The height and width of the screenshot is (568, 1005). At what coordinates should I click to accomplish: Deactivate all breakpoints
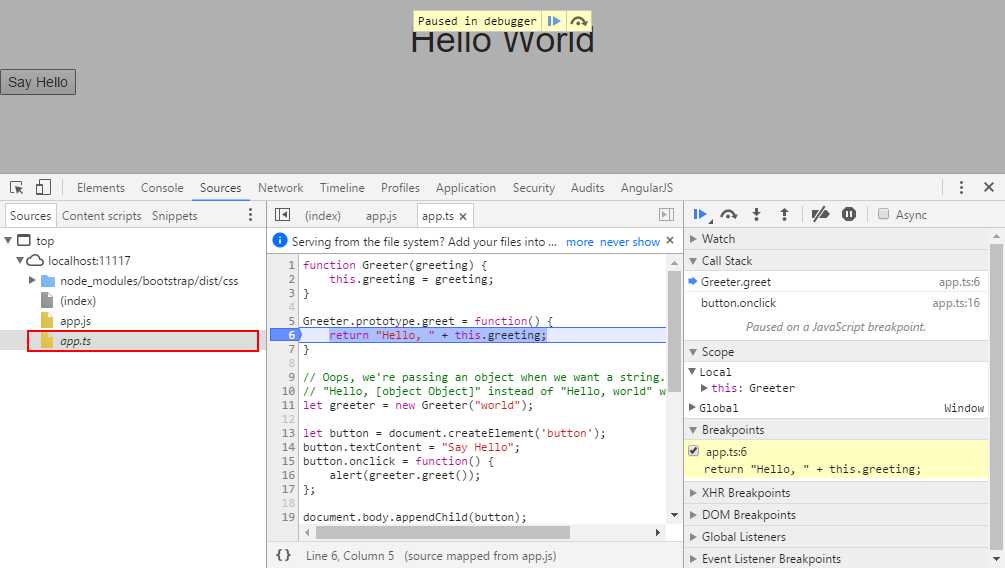pos(820,215)
